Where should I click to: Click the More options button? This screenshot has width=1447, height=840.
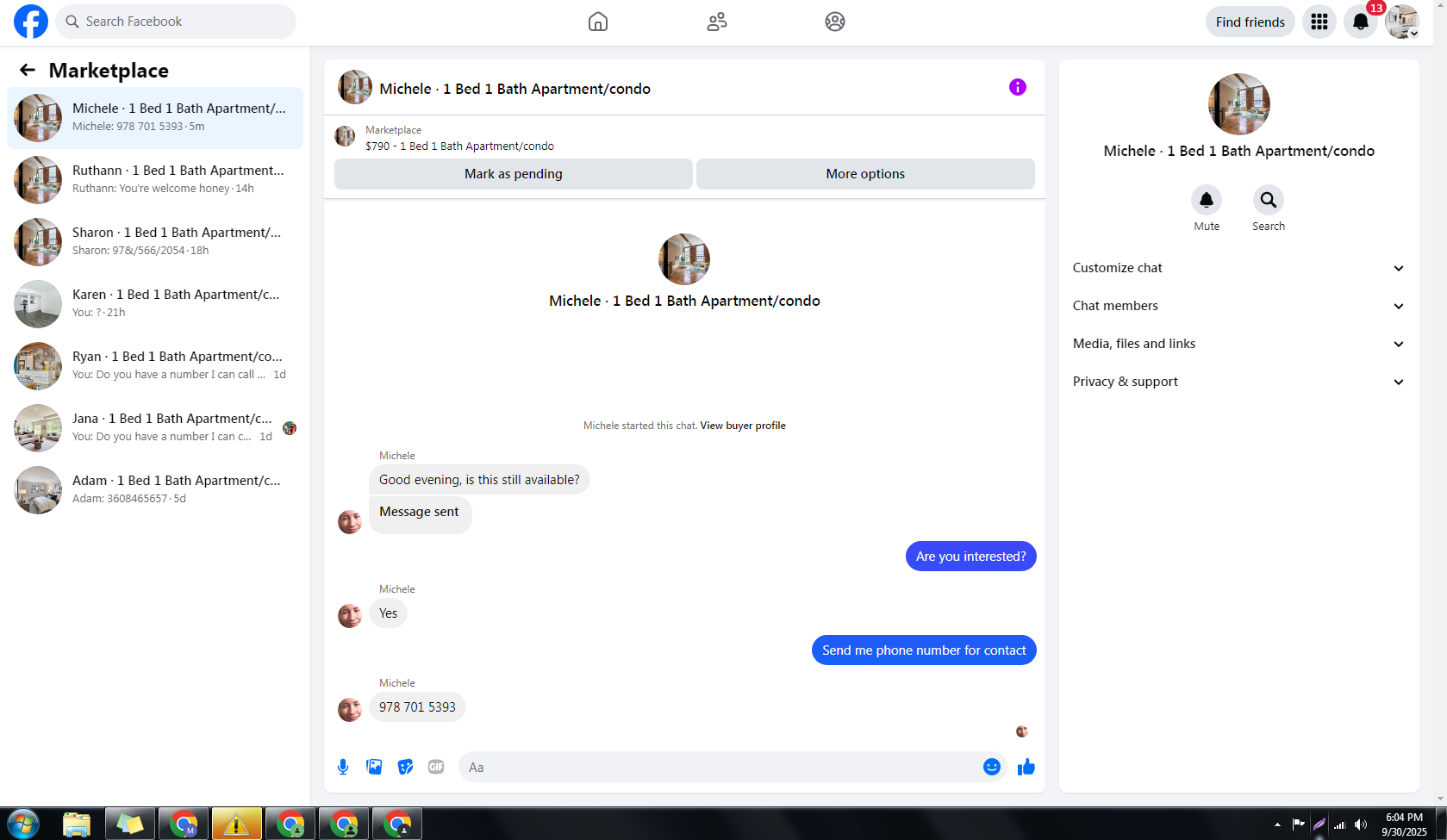tap(865, 174)
